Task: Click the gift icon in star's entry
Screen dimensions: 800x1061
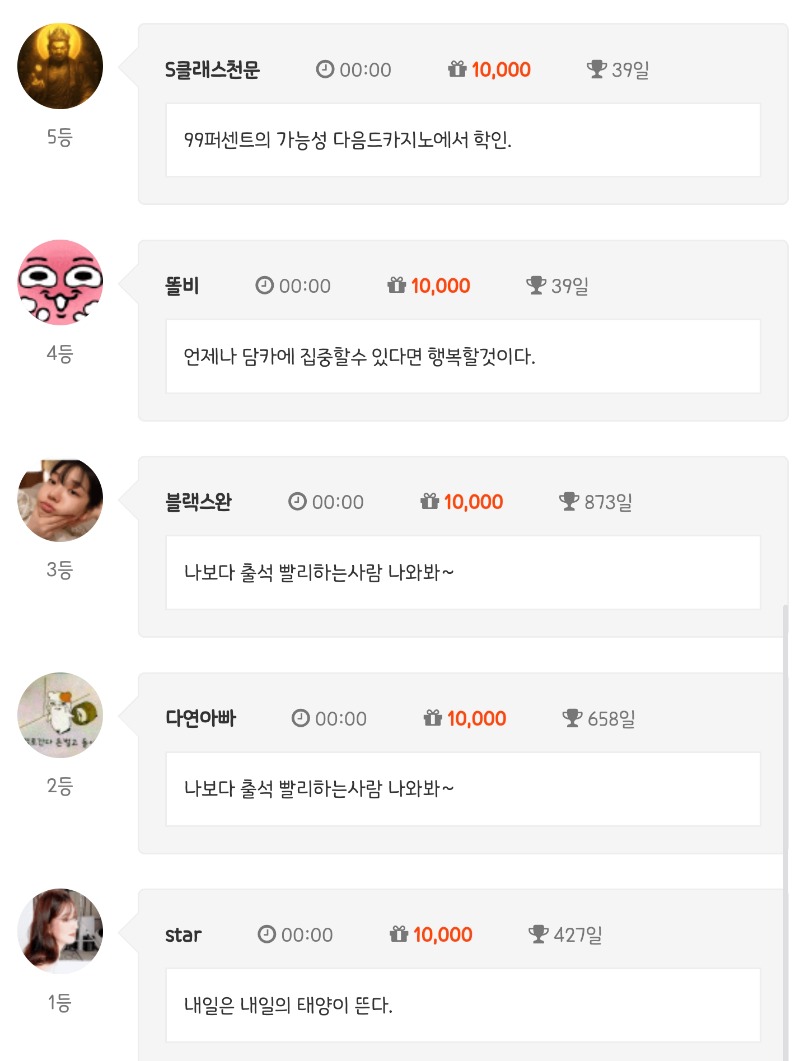Action: [399, 935]
